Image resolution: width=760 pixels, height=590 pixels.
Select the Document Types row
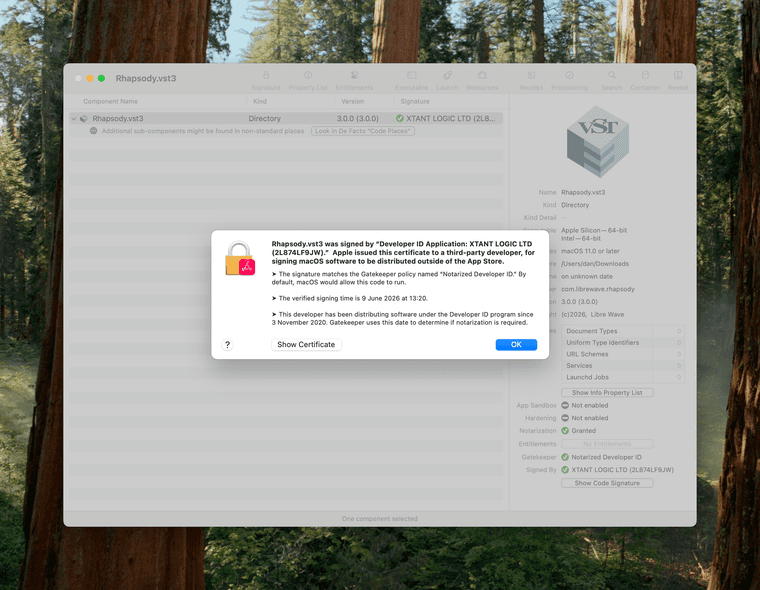623,331
